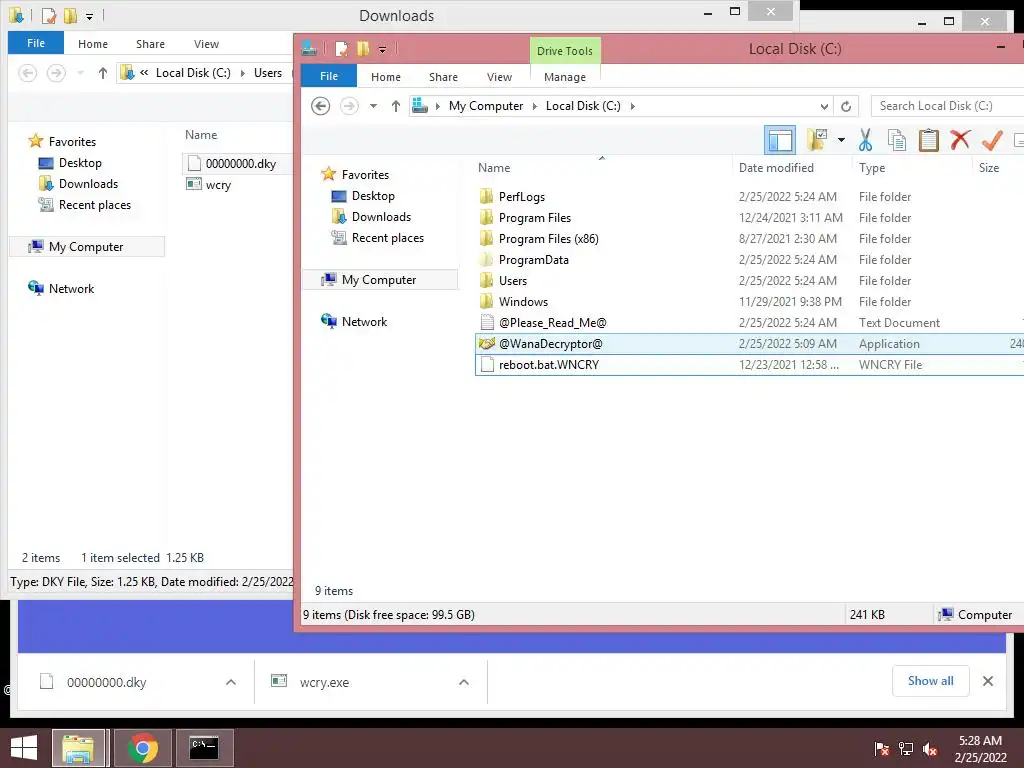Click the Cut scissors icon in Local Disk toolbar
The width and height of the screenshot is (1024, 768).
tap(865, 140)
